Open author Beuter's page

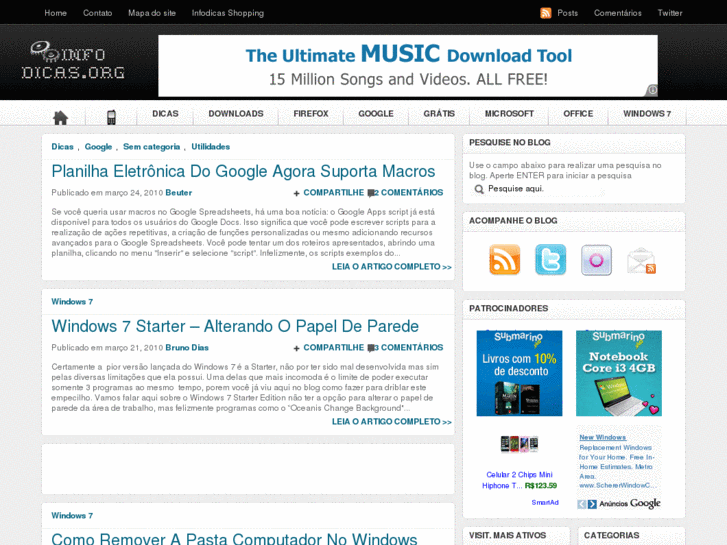pos(179,192)
